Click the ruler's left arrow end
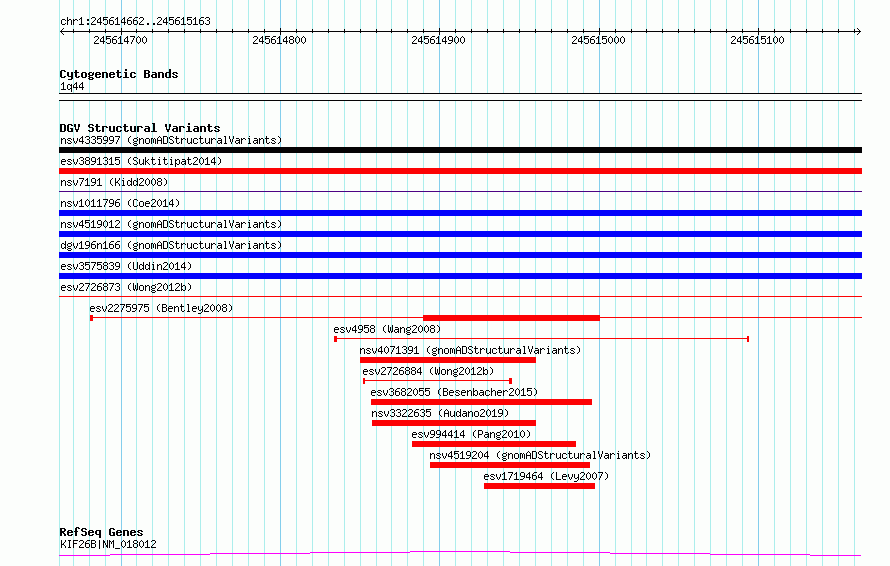This screenshot has width=890, height=566. click(62, 32)
